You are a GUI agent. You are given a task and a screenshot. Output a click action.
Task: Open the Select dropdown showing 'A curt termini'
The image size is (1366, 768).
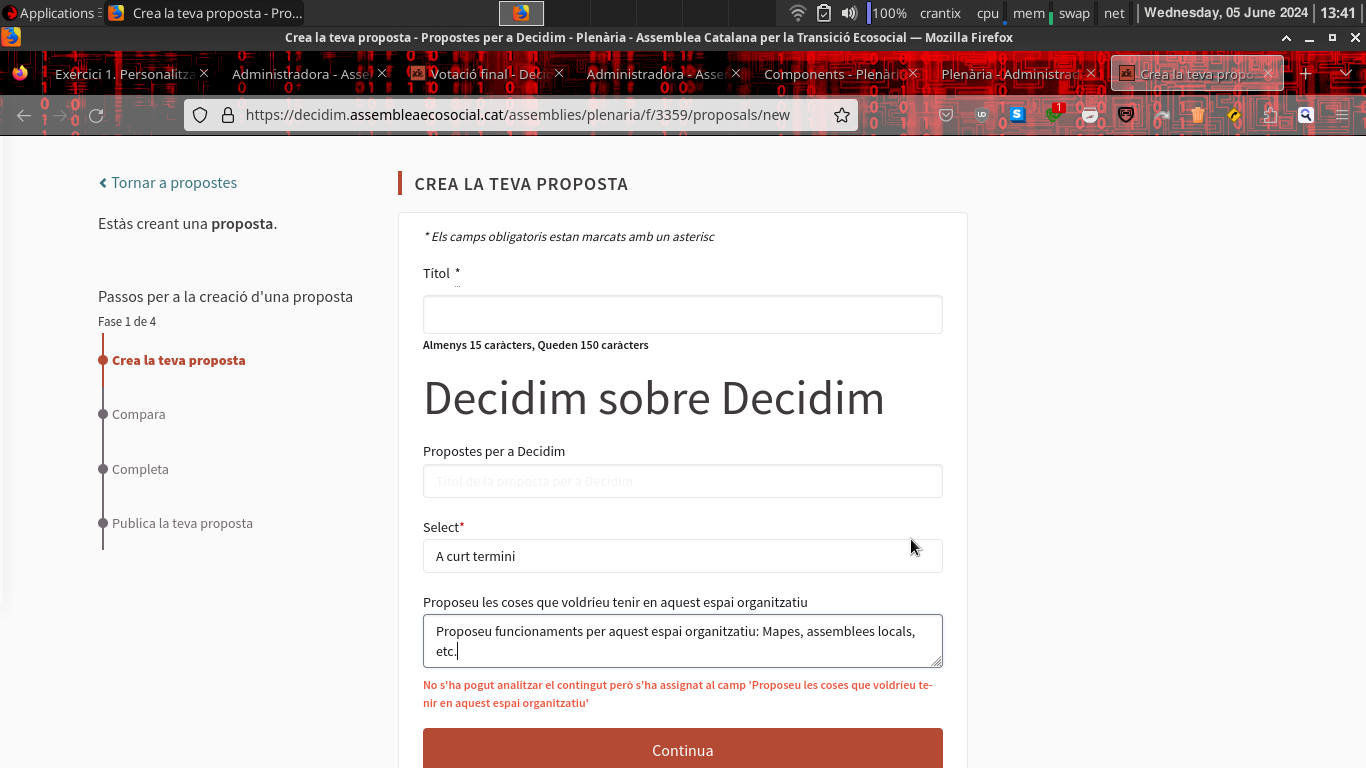click(683, 556)
